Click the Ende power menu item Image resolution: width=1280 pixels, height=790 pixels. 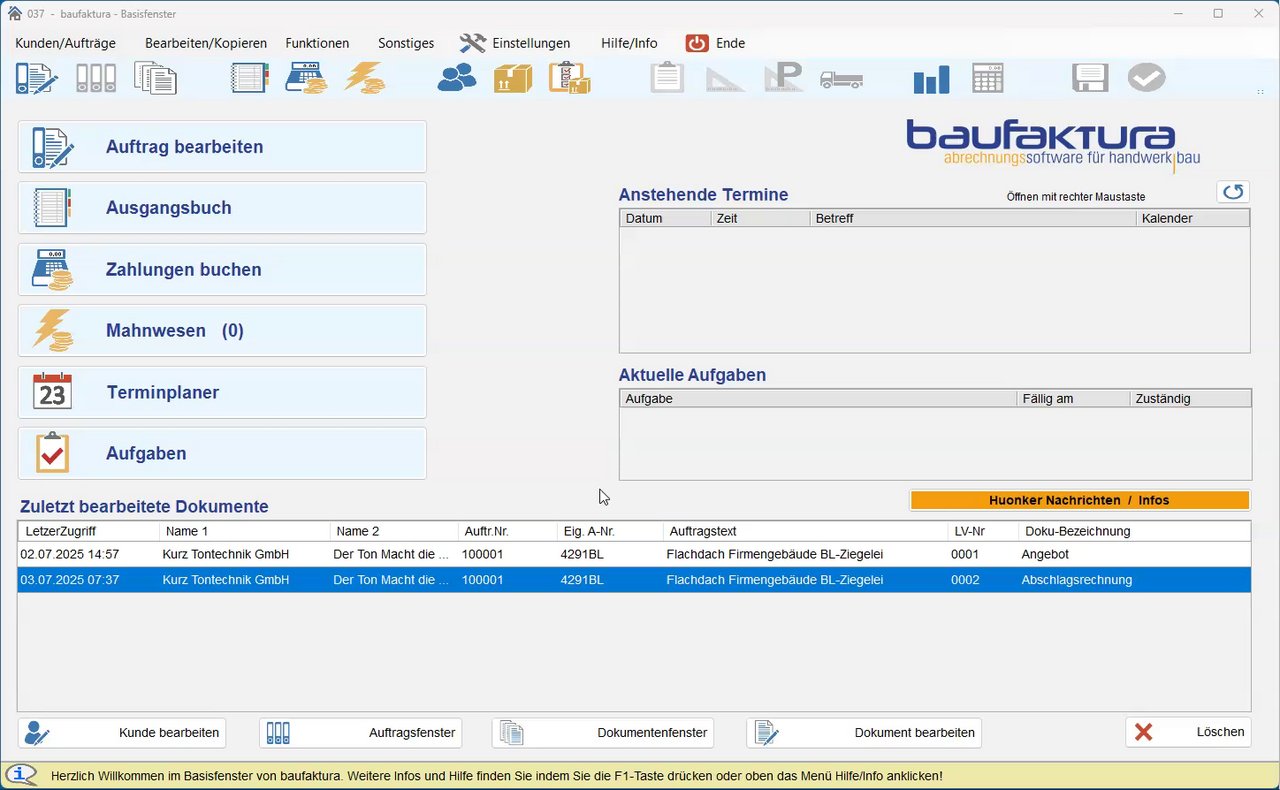click(x=716, y=43)
